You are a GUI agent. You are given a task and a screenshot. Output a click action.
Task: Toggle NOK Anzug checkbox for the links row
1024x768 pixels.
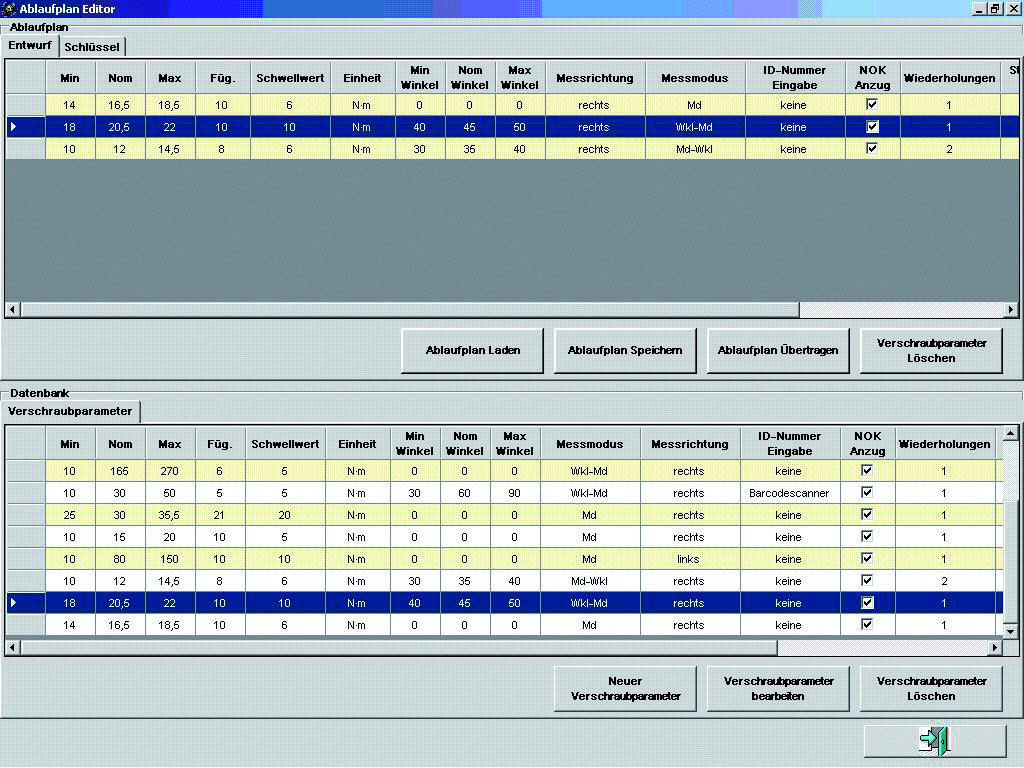[x=867, y=558]
